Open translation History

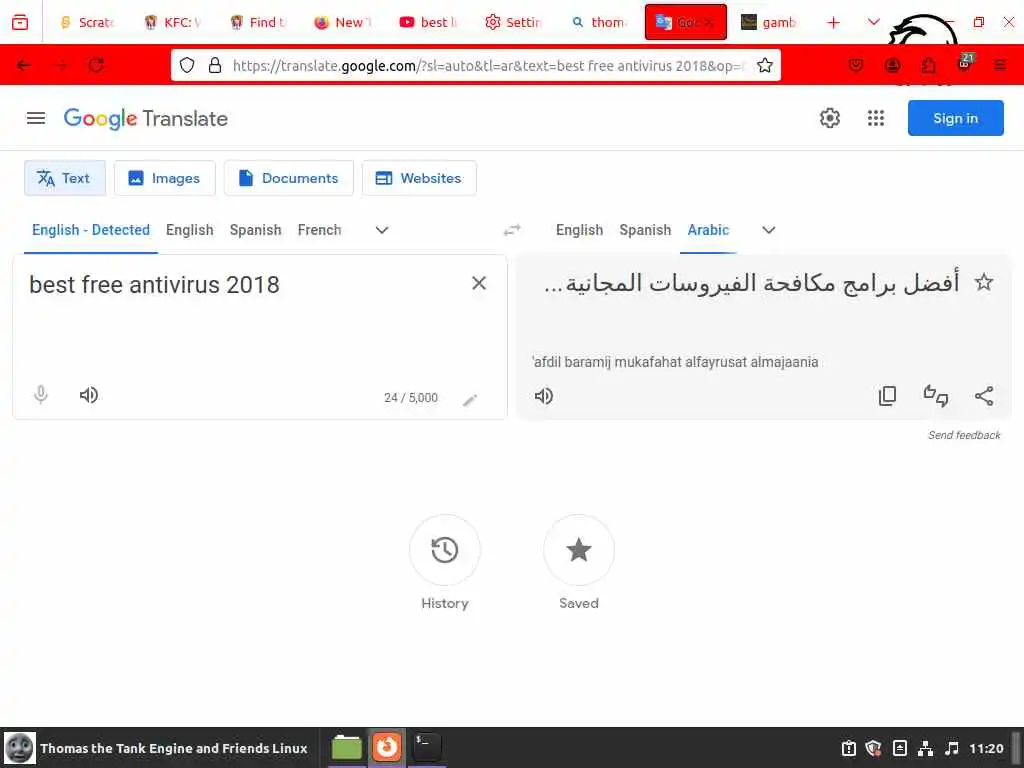pyautogui.click(x=445, y=550)
